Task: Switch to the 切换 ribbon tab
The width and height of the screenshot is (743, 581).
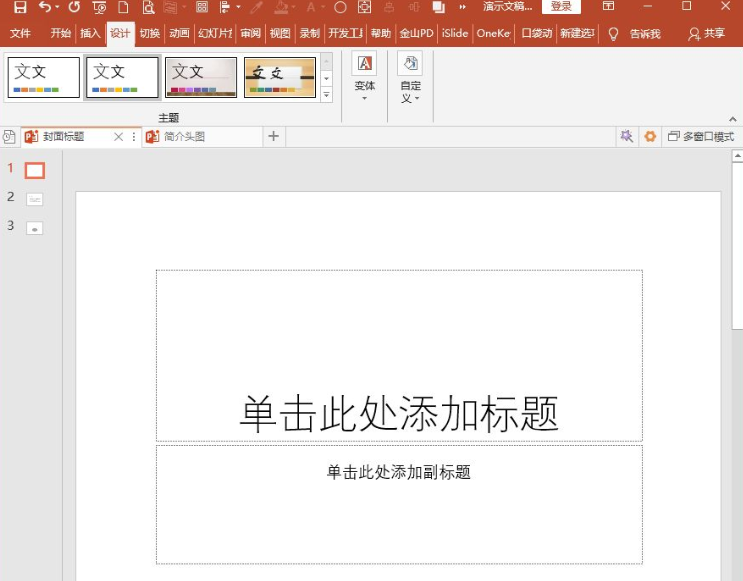Action: click(x=150, y=33)
